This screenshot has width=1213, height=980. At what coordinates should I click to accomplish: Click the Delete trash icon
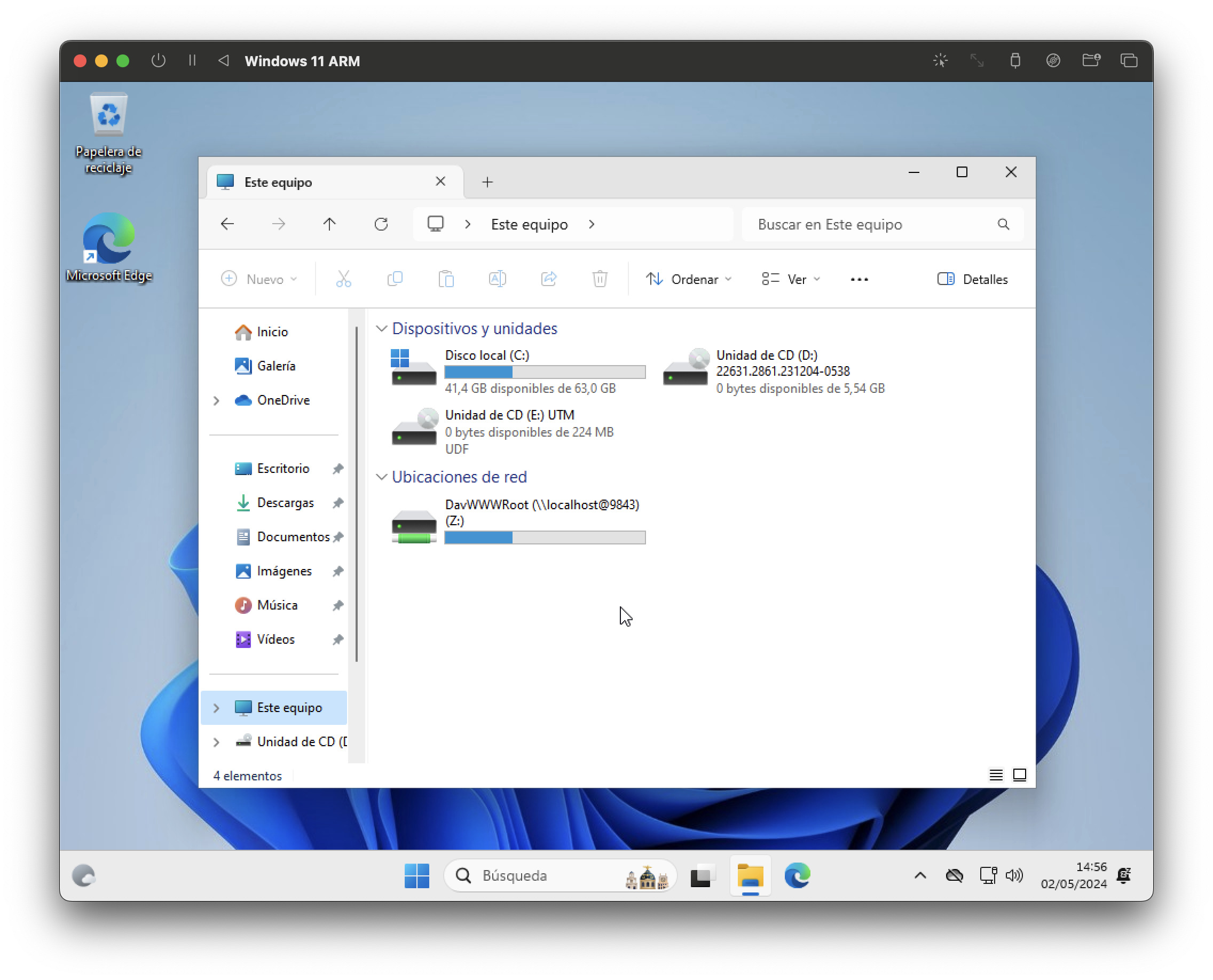(600, 279)
